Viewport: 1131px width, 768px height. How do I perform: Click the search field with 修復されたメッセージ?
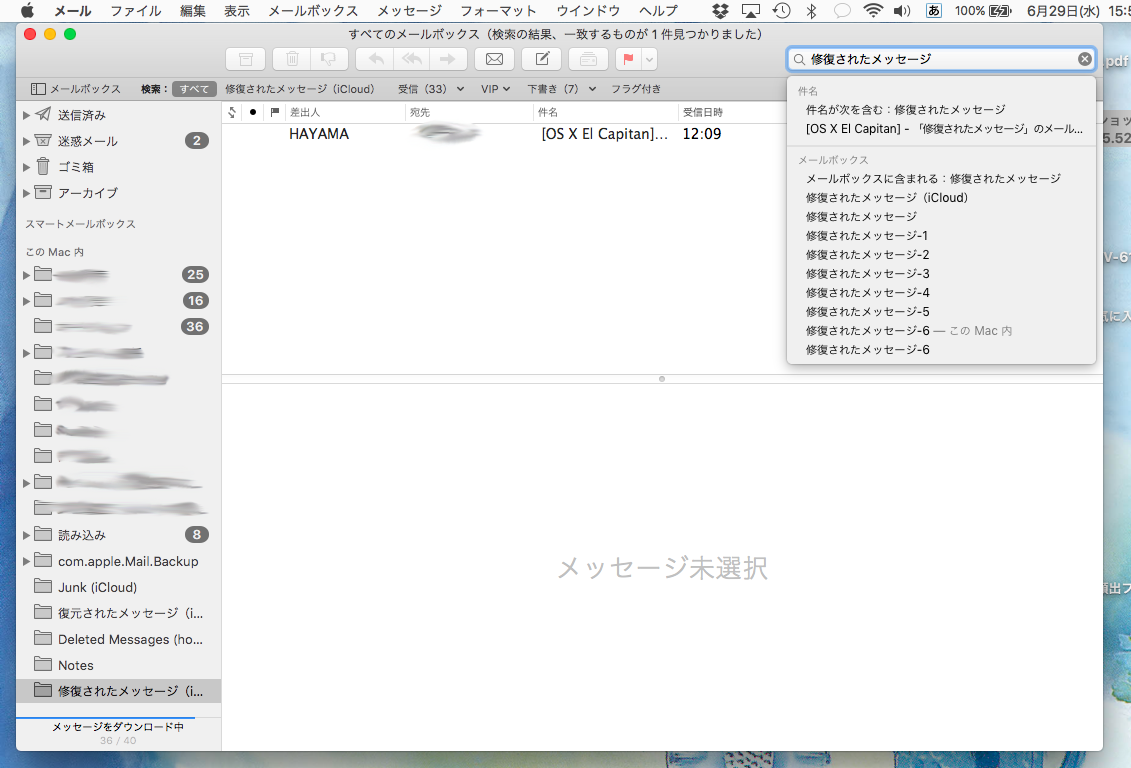click(x=941, y=59)
